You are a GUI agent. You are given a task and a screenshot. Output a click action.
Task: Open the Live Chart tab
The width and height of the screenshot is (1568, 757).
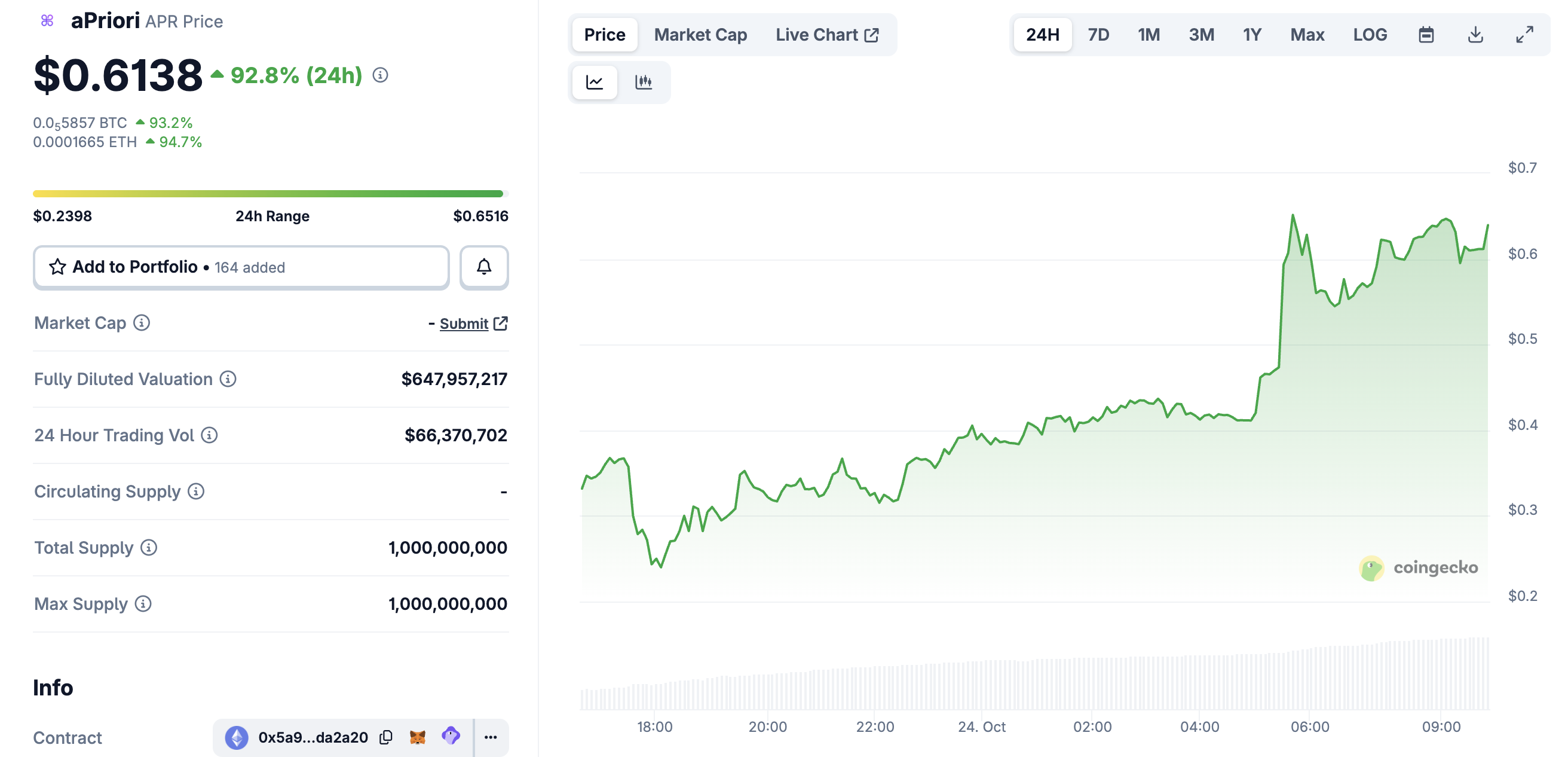click(x=826, y=35)
